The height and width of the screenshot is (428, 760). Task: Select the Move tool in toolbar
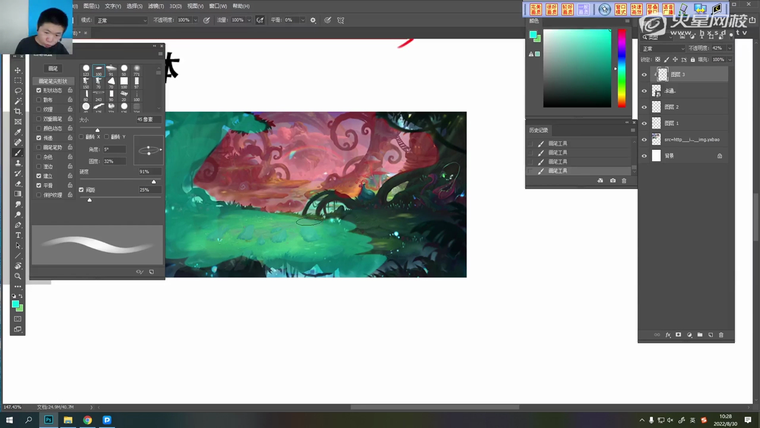tap(18, 70)
